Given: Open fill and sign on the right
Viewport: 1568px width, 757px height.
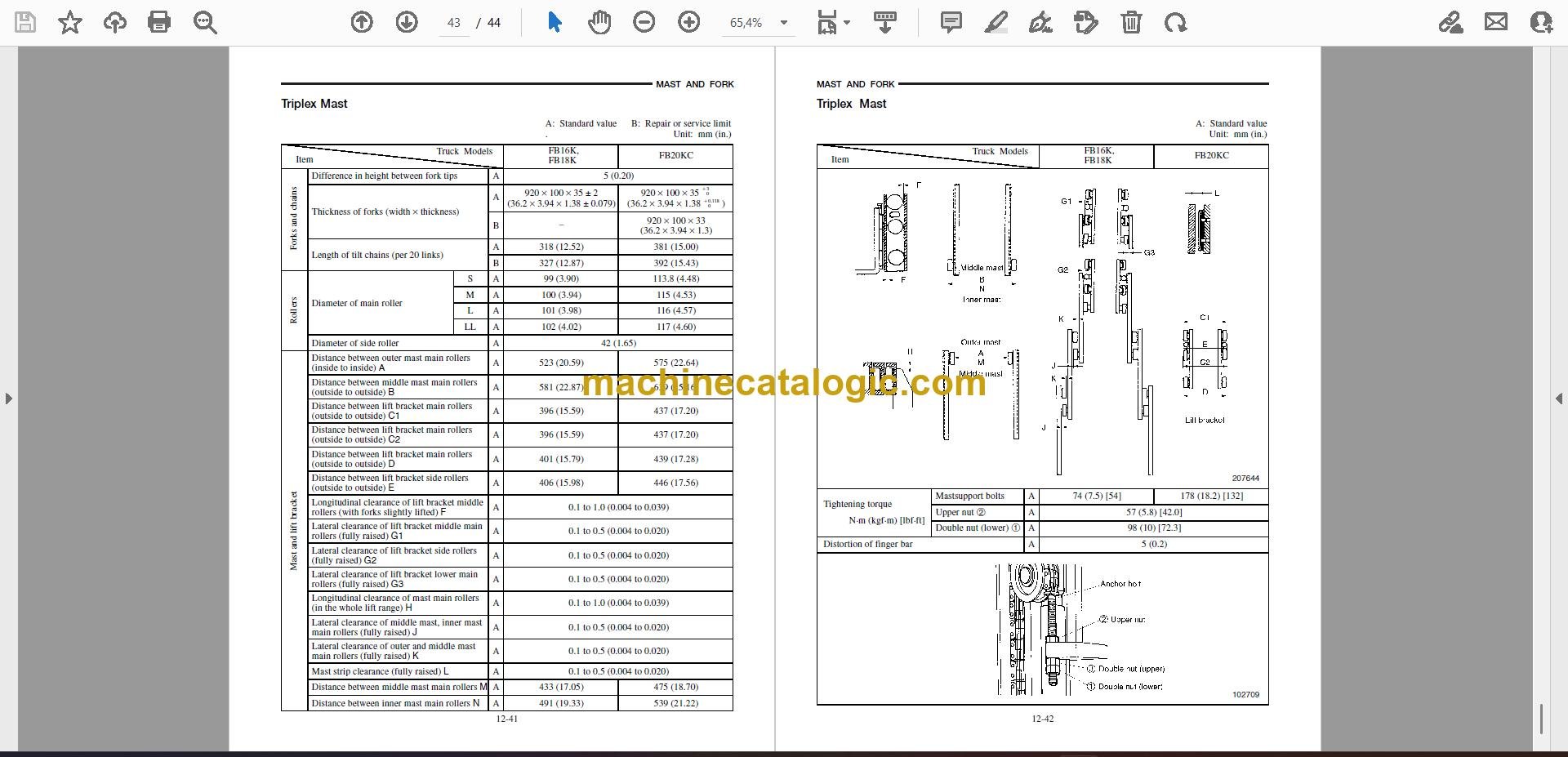Looking at the screenshot, I should 1451,23.
